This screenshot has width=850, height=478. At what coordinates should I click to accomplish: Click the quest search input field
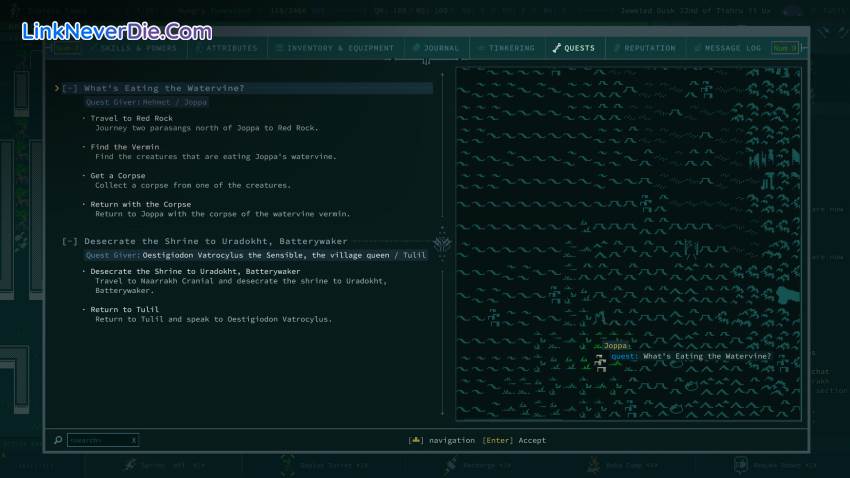[x=100, y=440]
